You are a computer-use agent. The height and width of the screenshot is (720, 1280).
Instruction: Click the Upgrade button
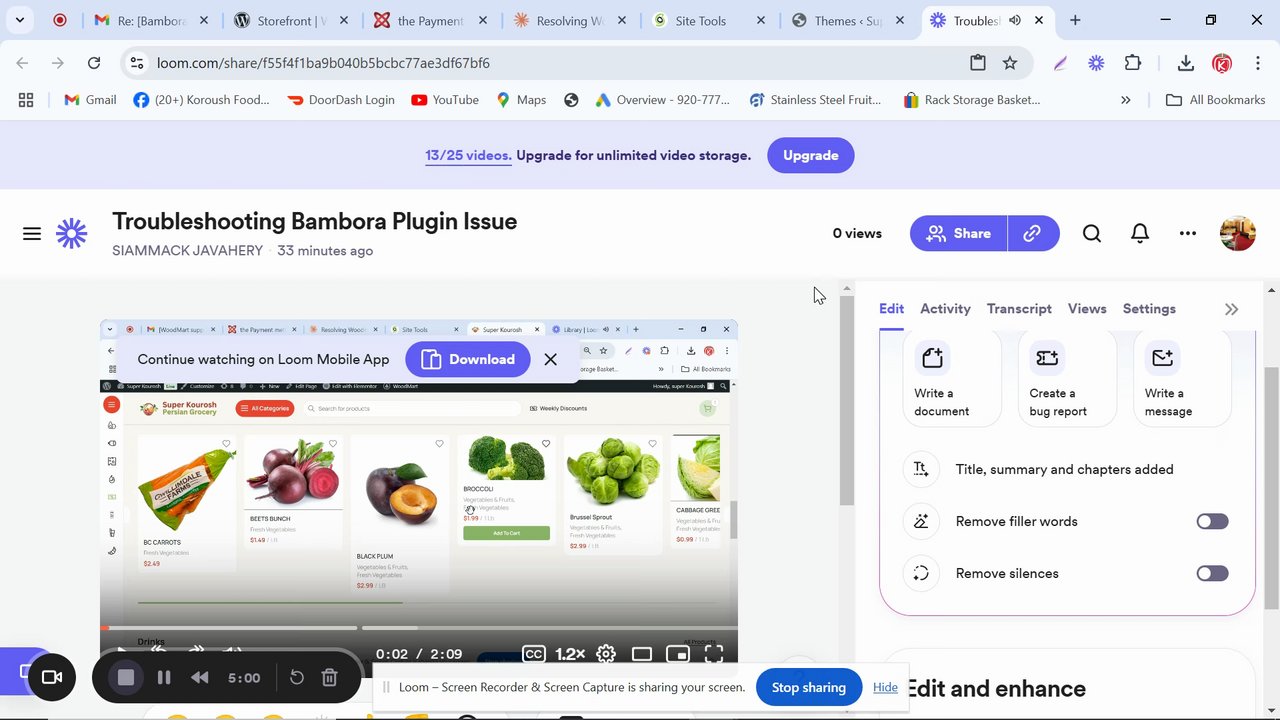point(811,155)
